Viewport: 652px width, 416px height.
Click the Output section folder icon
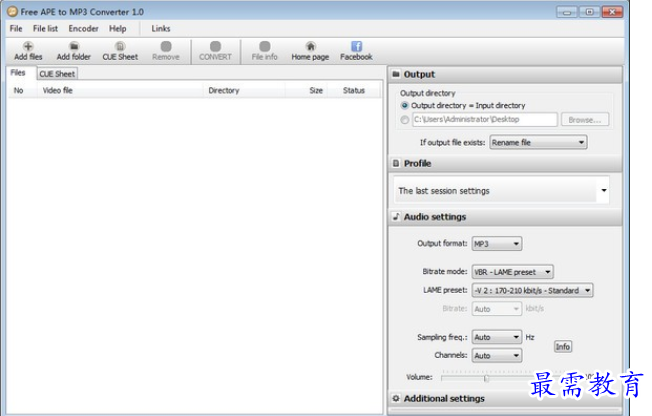pyautogui.click(x=396, y=74)
